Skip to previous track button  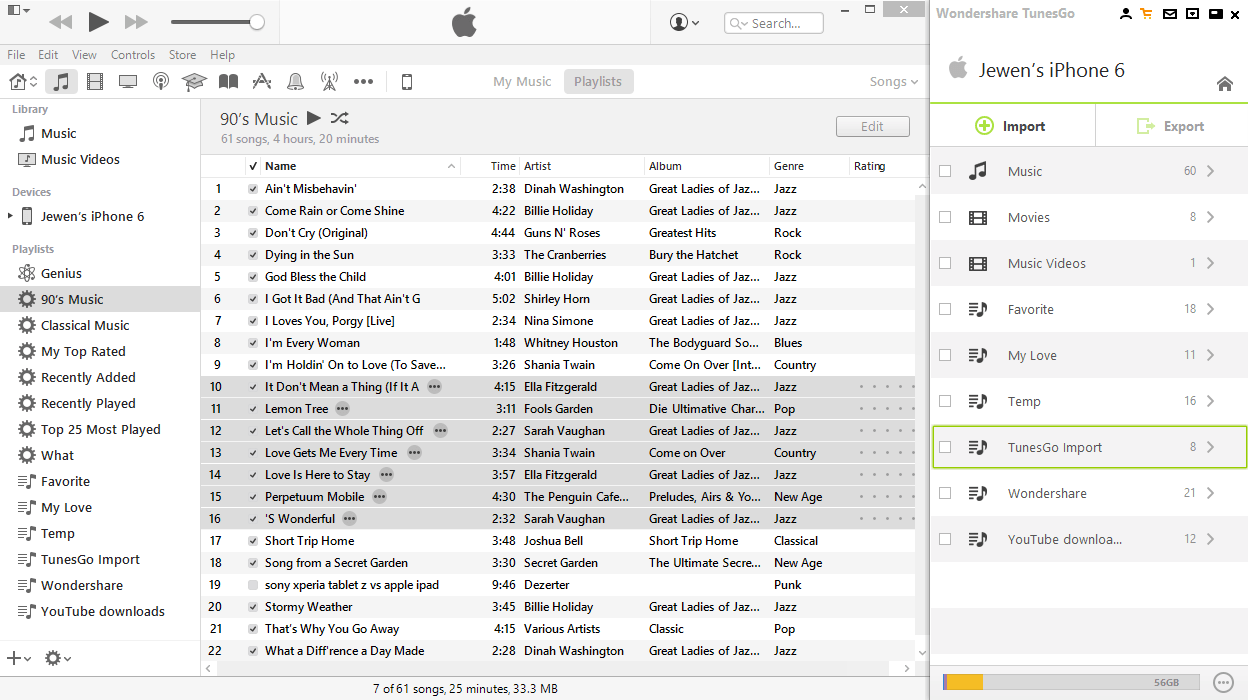click(60, 22)
